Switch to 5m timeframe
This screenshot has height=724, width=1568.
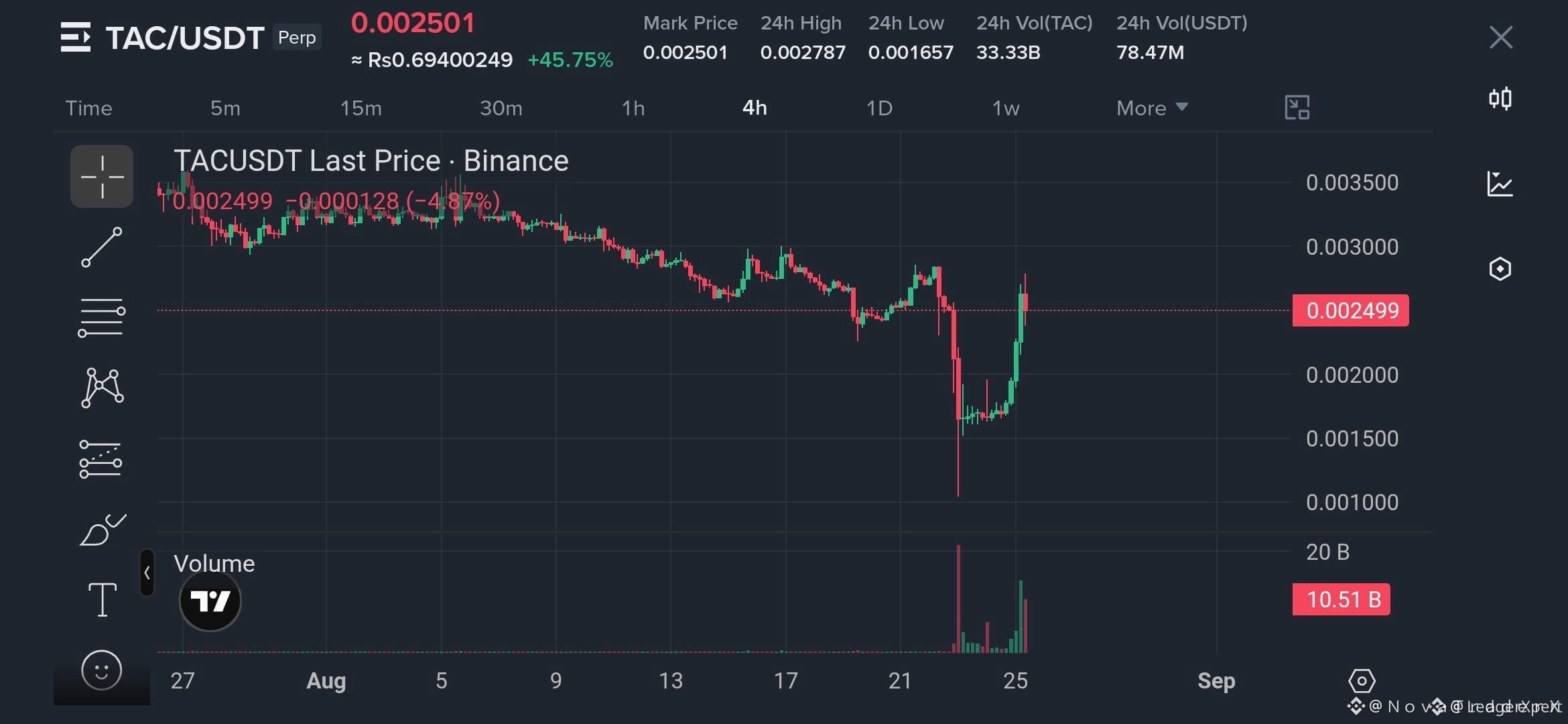click(x=225, y=108)
